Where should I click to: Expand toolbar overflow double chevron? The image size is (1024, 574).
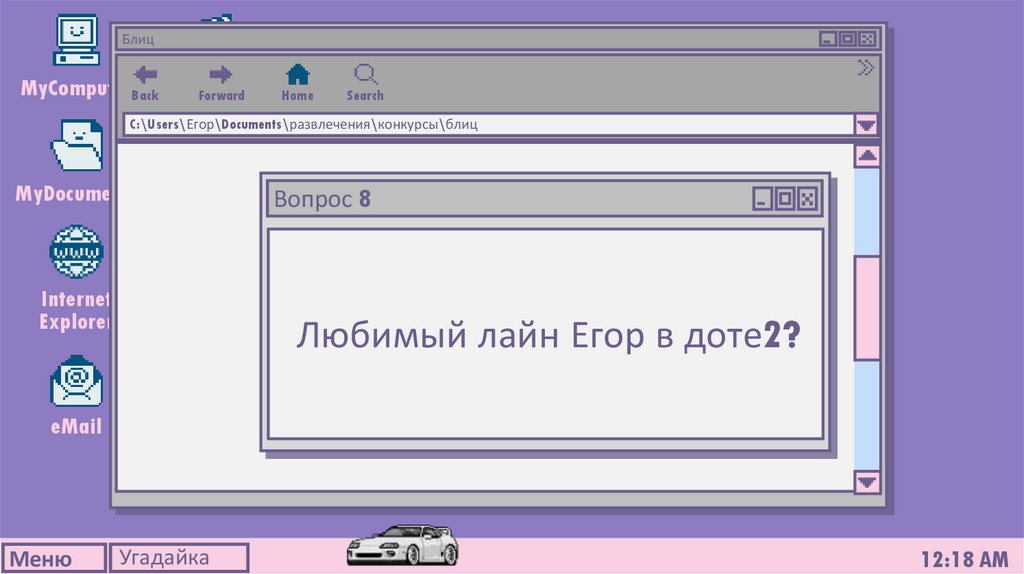(x=866, y=67)
